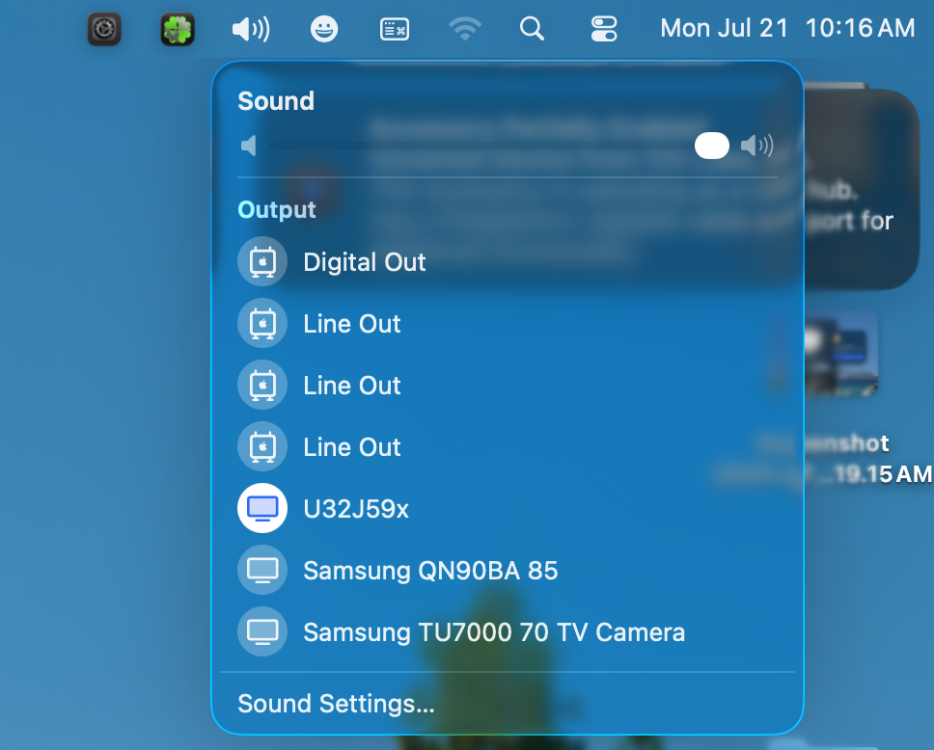Open Sound Settings...
This screenshot has width=934, height=750.
336,704
